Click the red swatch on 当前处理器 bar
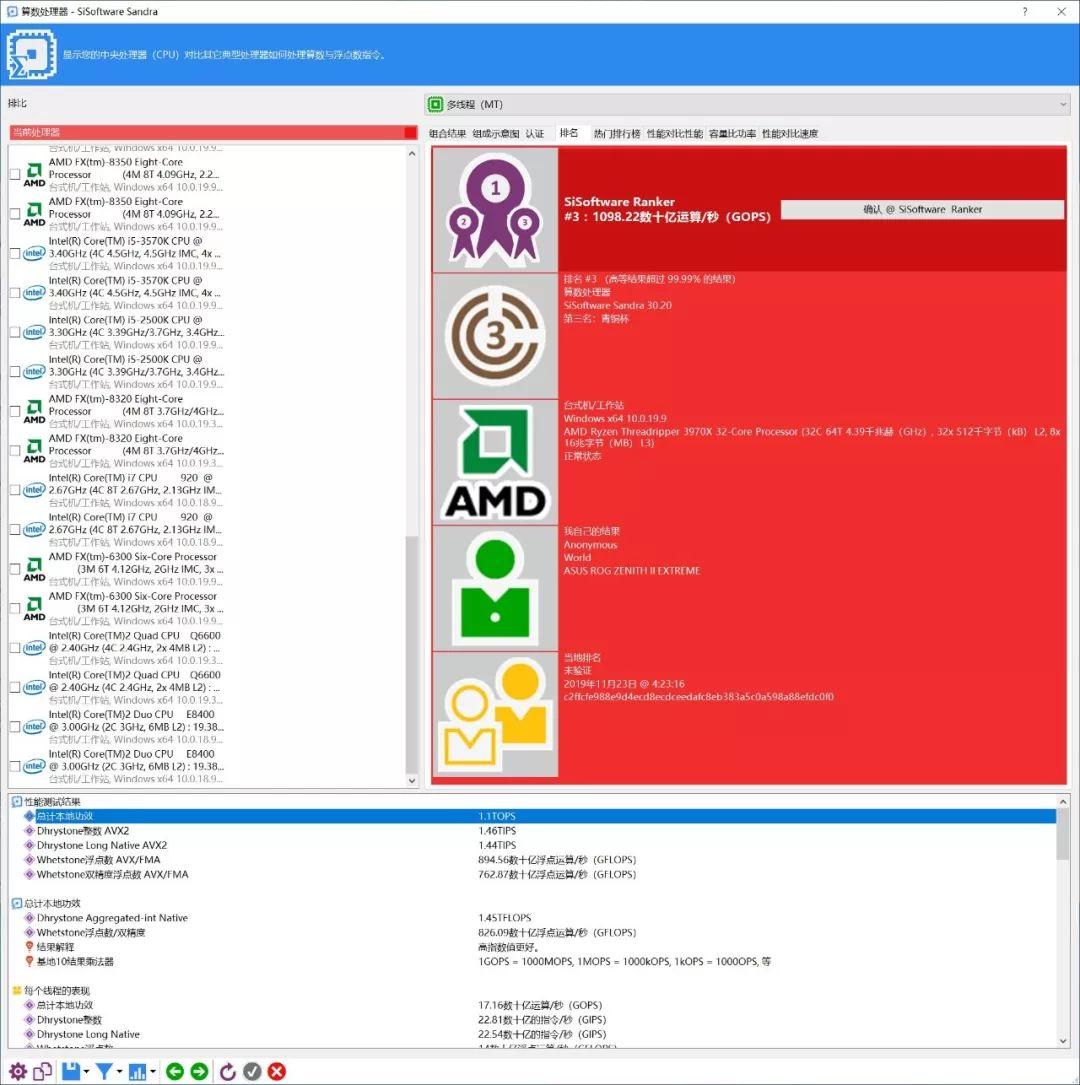1080x1085 pixels. 410,132
